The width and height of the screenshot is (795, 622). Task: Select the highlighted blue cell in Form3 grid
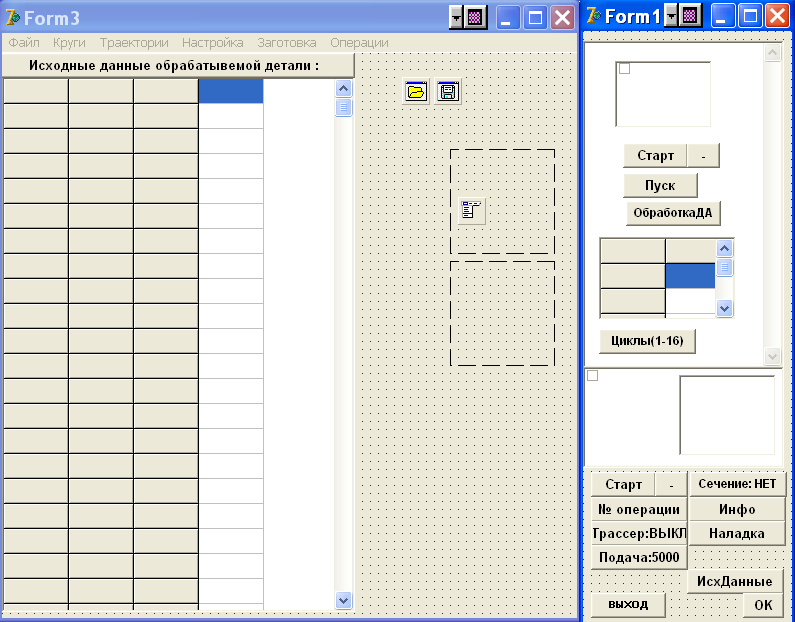tap(231, 91)
